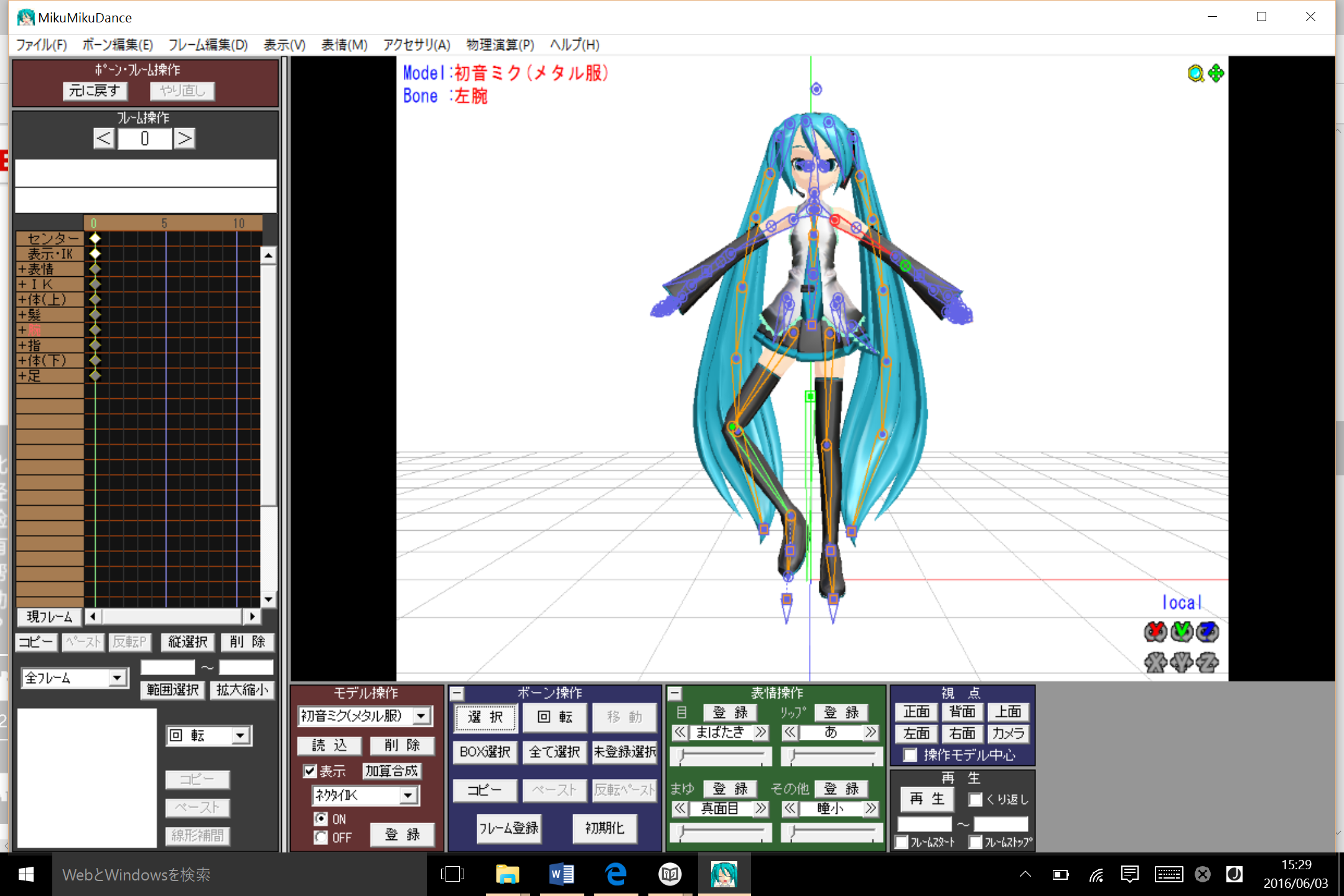Step to the next frame with the > button
The width and height of the screenshot is (1344, 896).
pos(184,138)
